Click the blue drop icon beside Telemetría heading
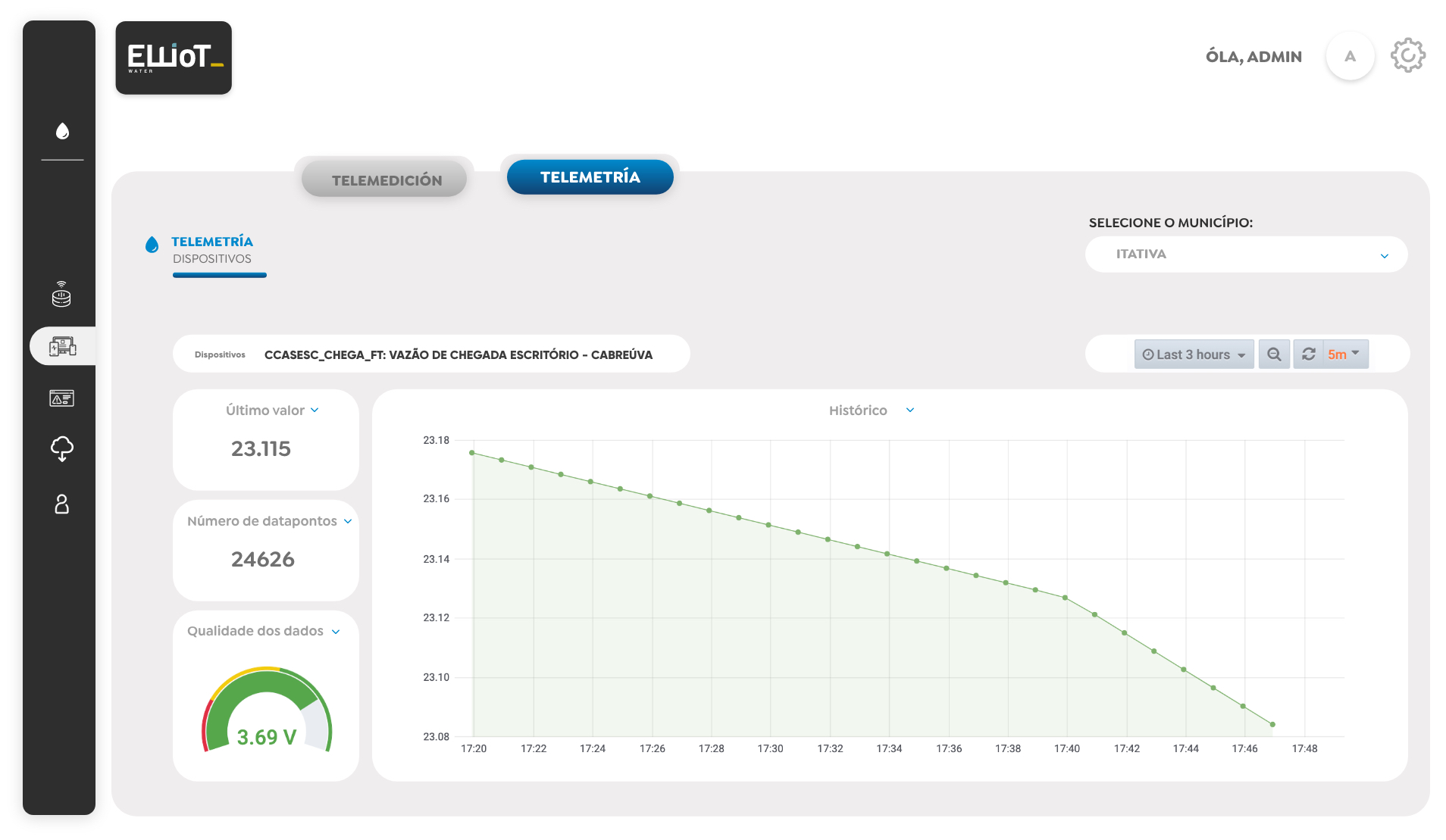Viewport: 1446px width, 840px height. point(152,244)
